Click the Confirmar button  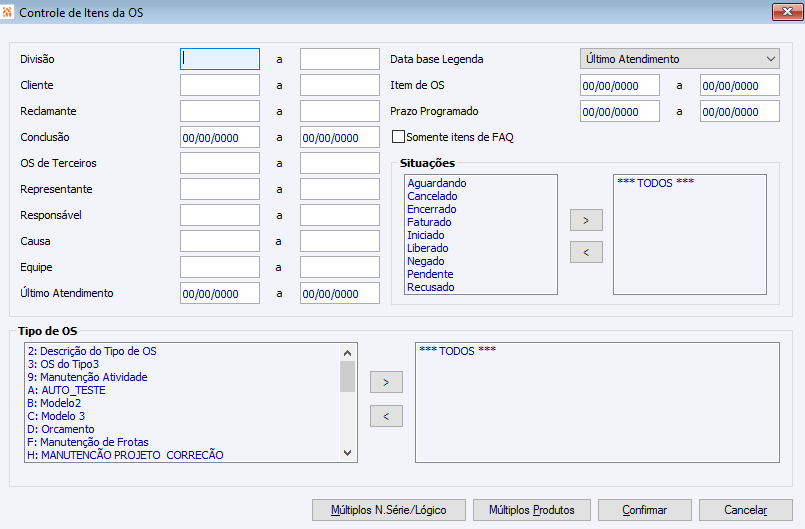coord(644,510)
